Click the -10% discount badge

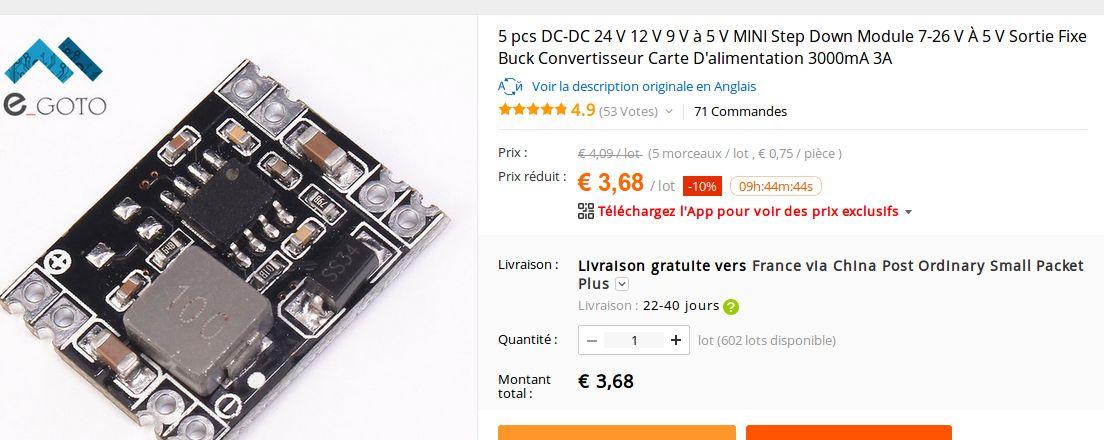pos(702,186)
